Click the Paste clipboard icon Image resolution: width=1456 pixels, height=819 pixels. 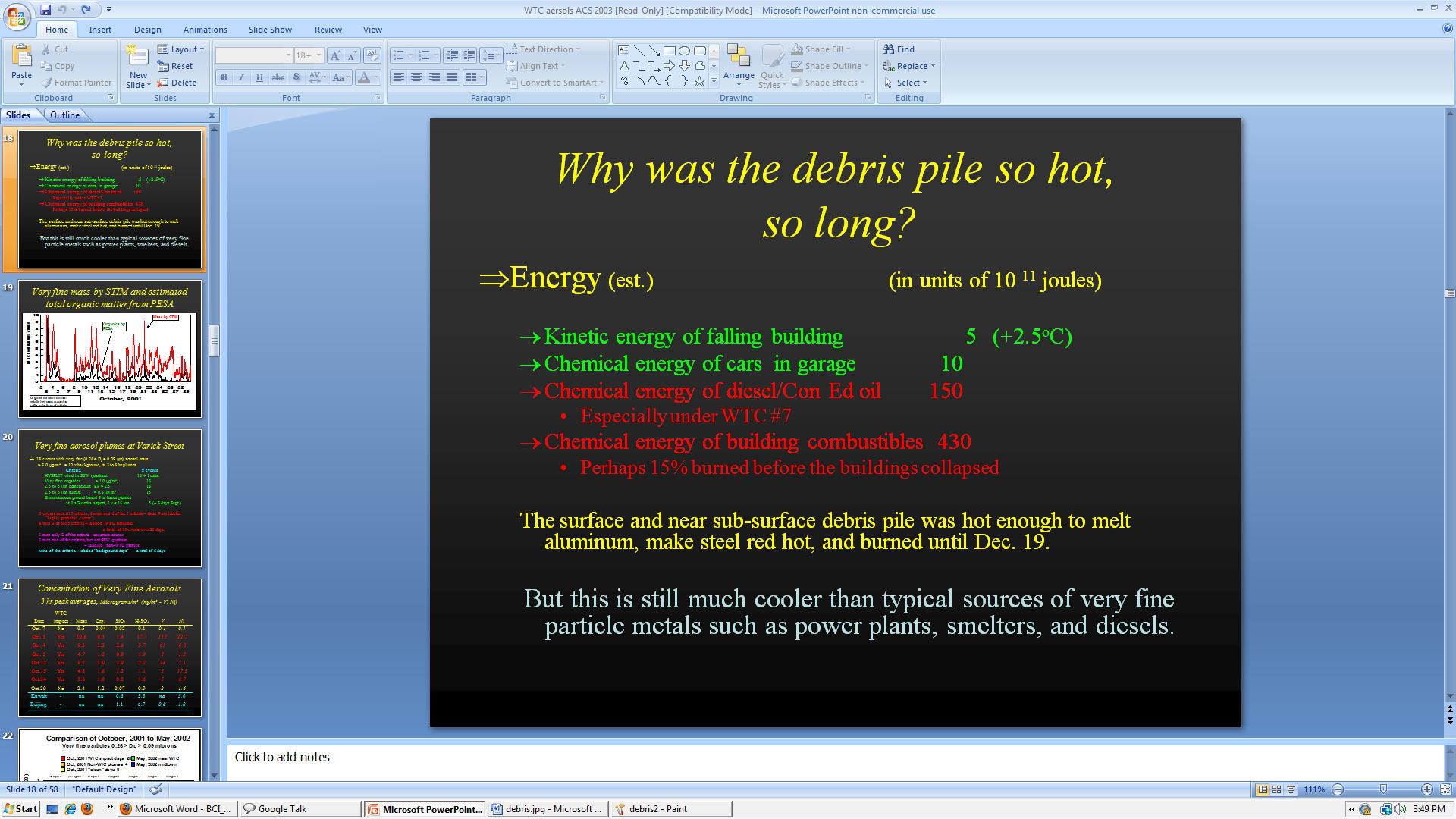point(21,58)
